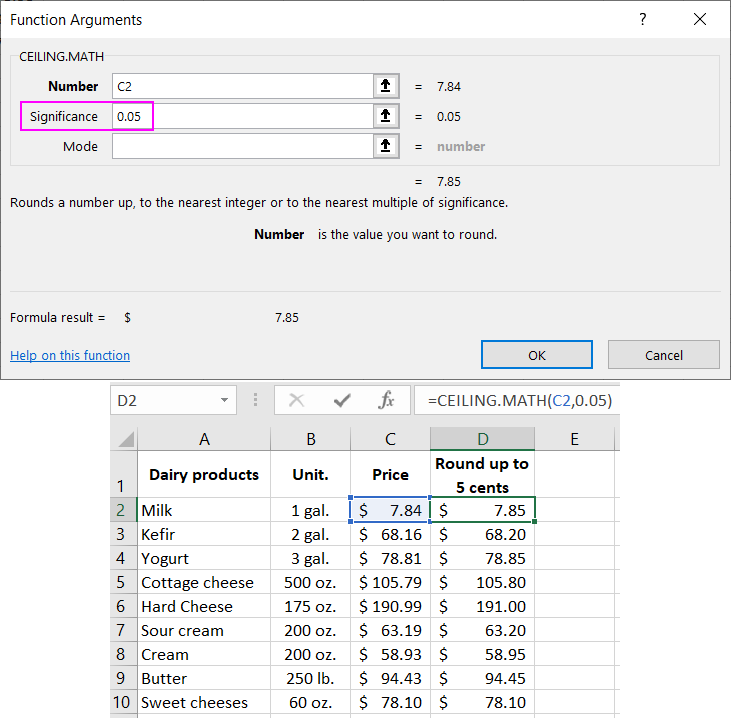Click collapse dialog icon for Significance field
Image resolution: width=731 pixels, height=718 pixels.
pyautogui.click(x=385, y=117)
